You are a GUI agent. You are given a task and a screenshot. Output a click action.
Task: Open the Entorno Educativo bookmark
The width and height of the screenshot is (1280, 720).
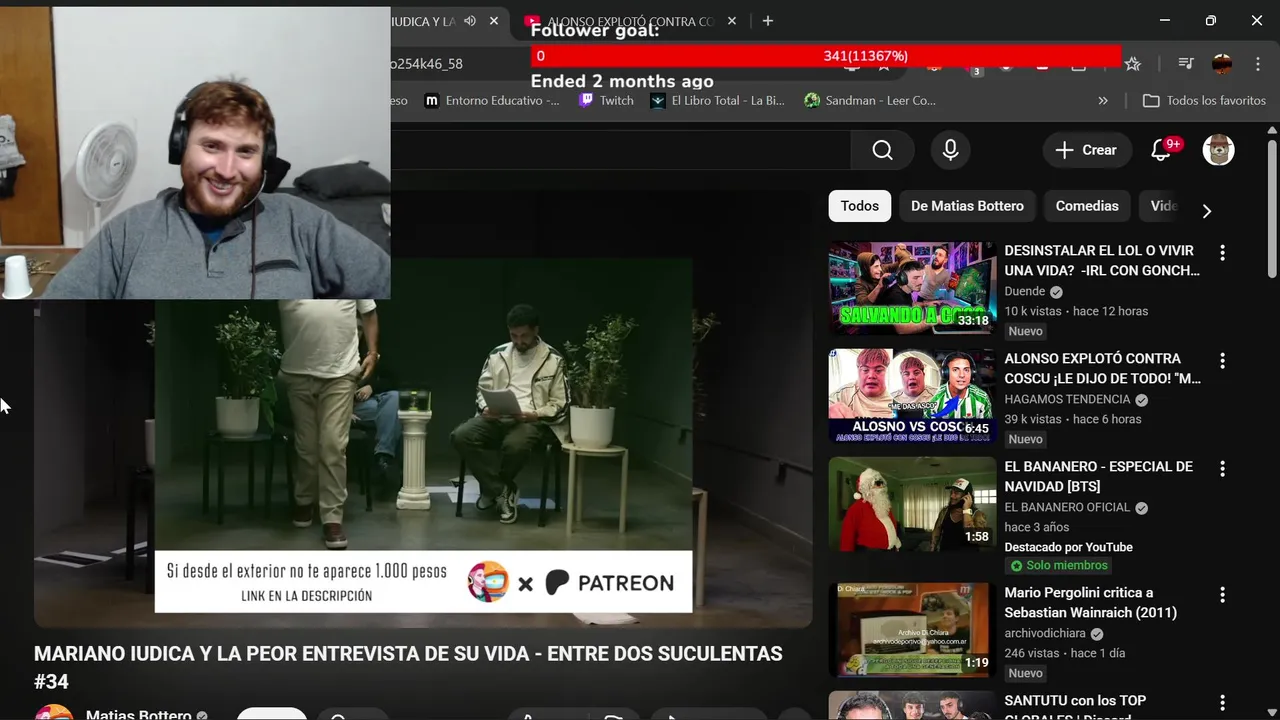pos(492,100)
